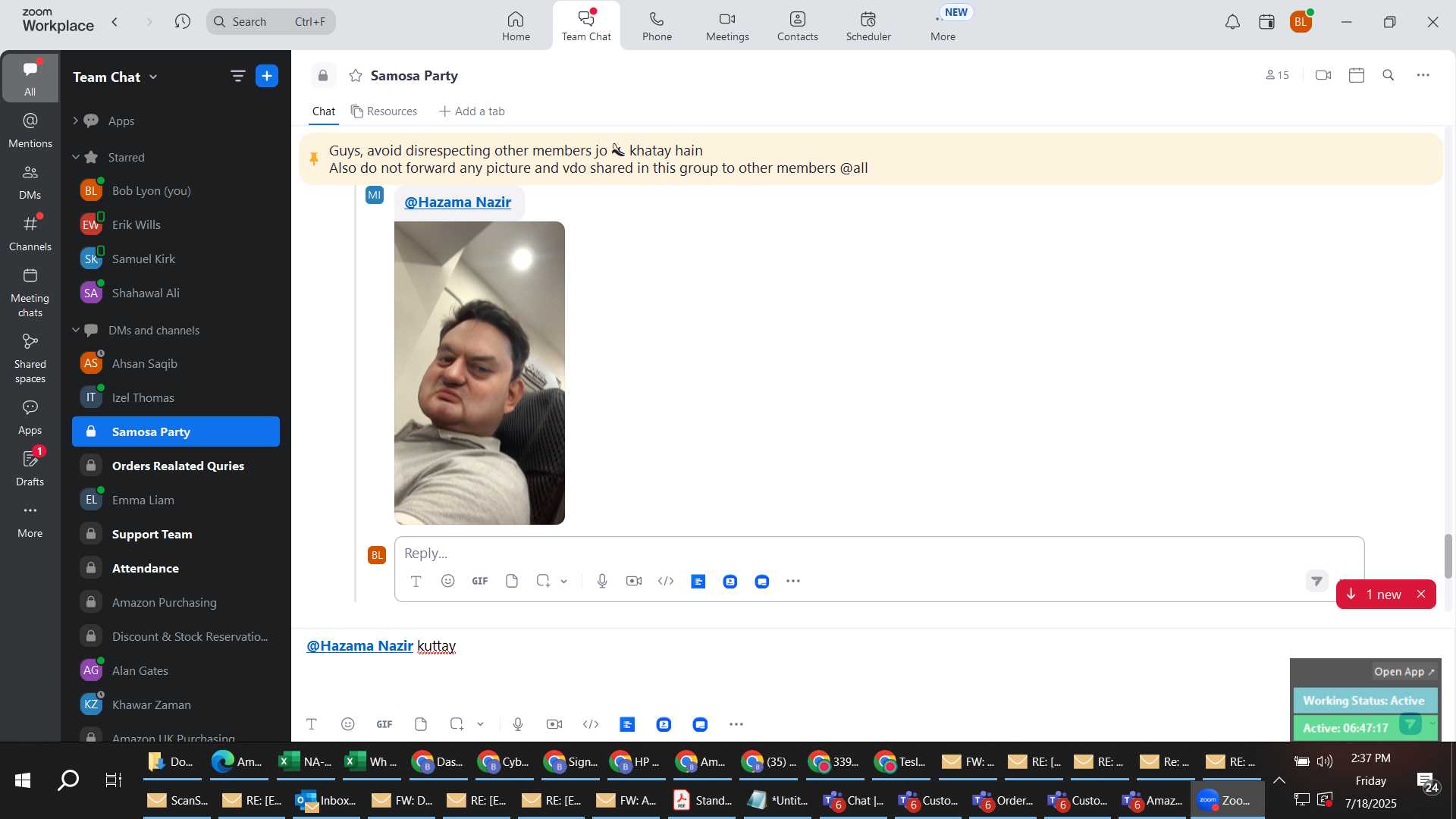Collapse DMs and channels section
The width and height of the screenshot is (1456, 819).
coord(75,330)
